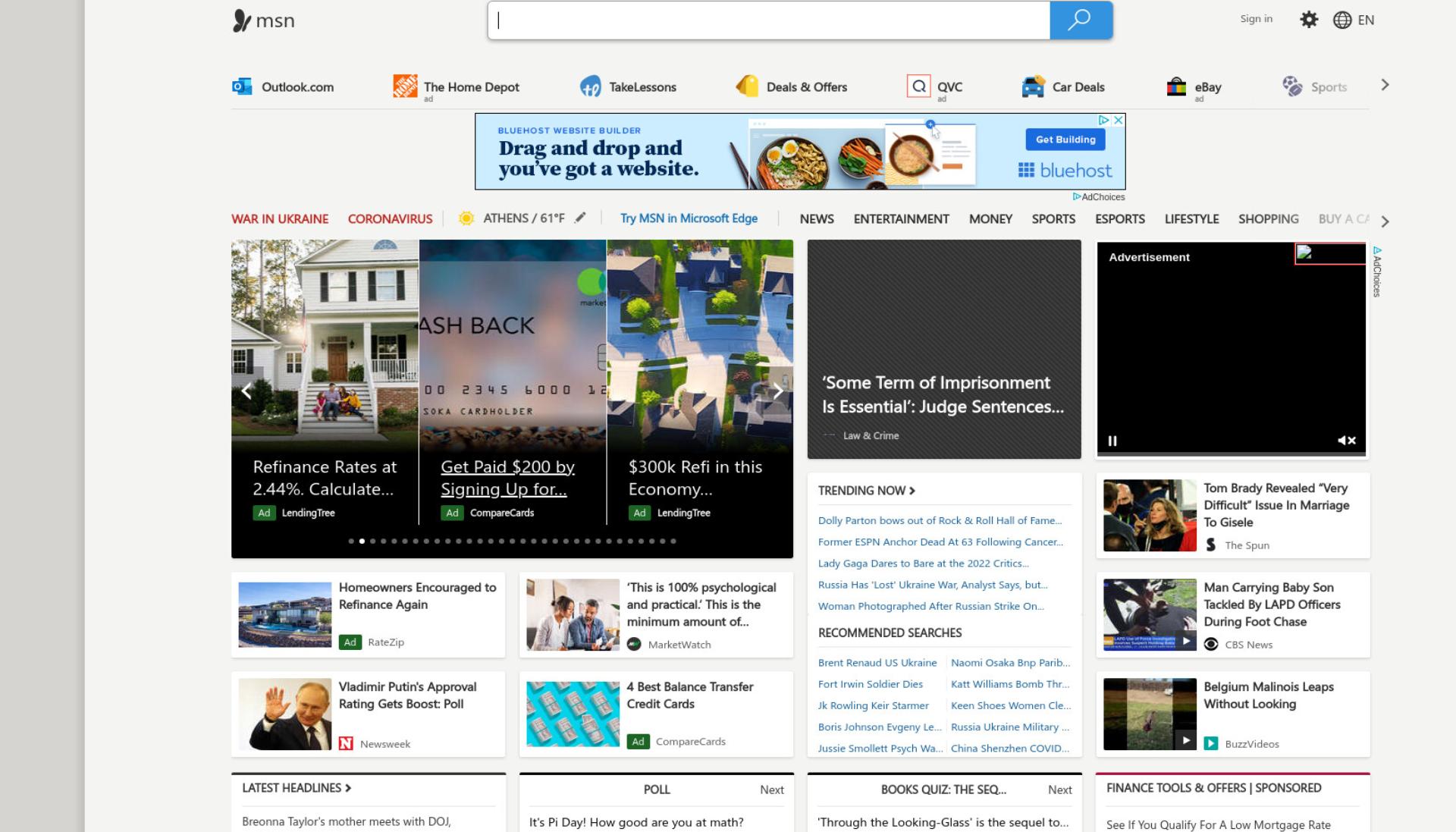Open 4 Best Balance Transfer cards story

(x=656, y=714)
